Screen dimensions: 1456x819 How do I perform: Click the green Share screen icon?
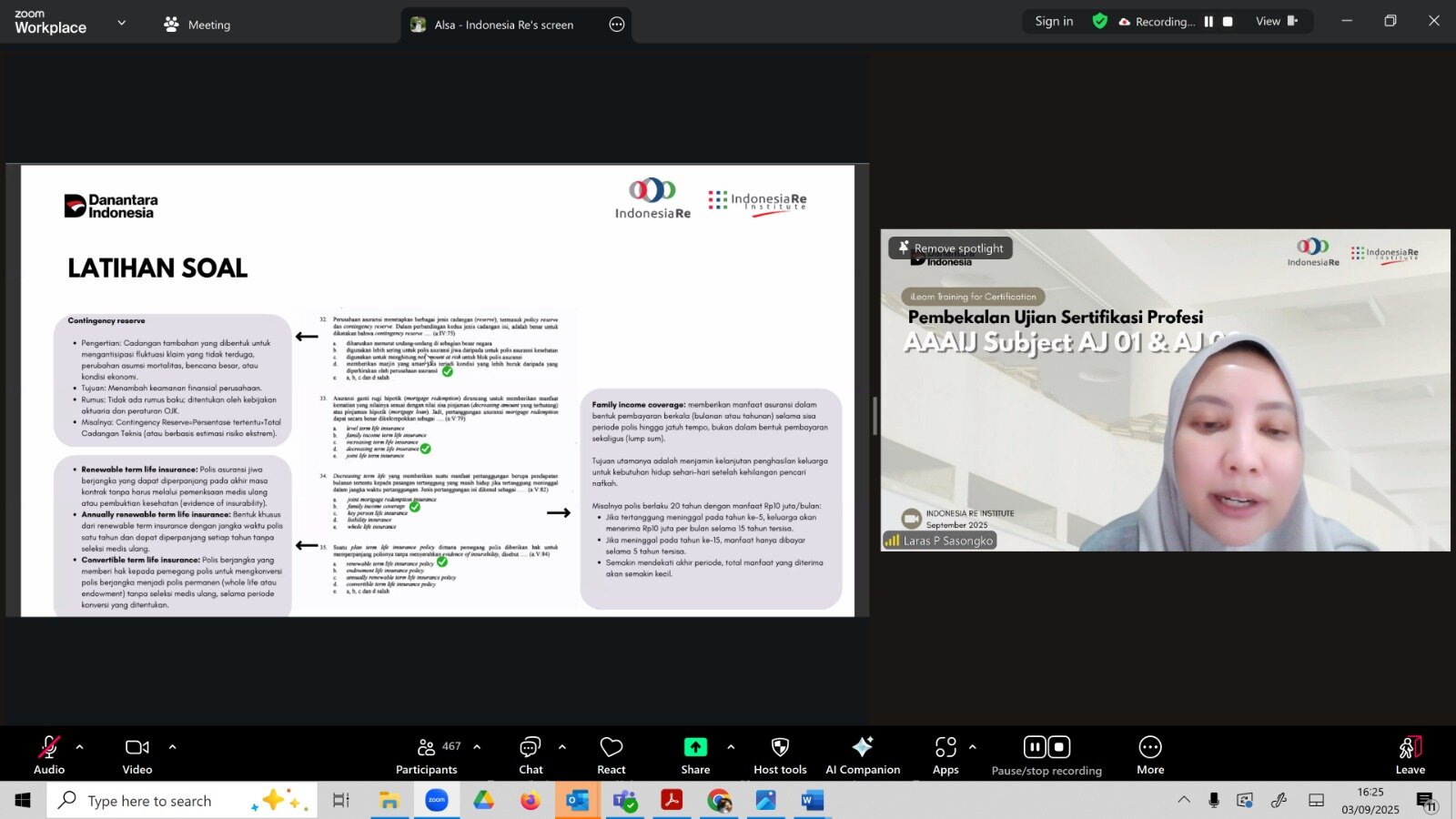pyautogui.click(x=695, y=747)
